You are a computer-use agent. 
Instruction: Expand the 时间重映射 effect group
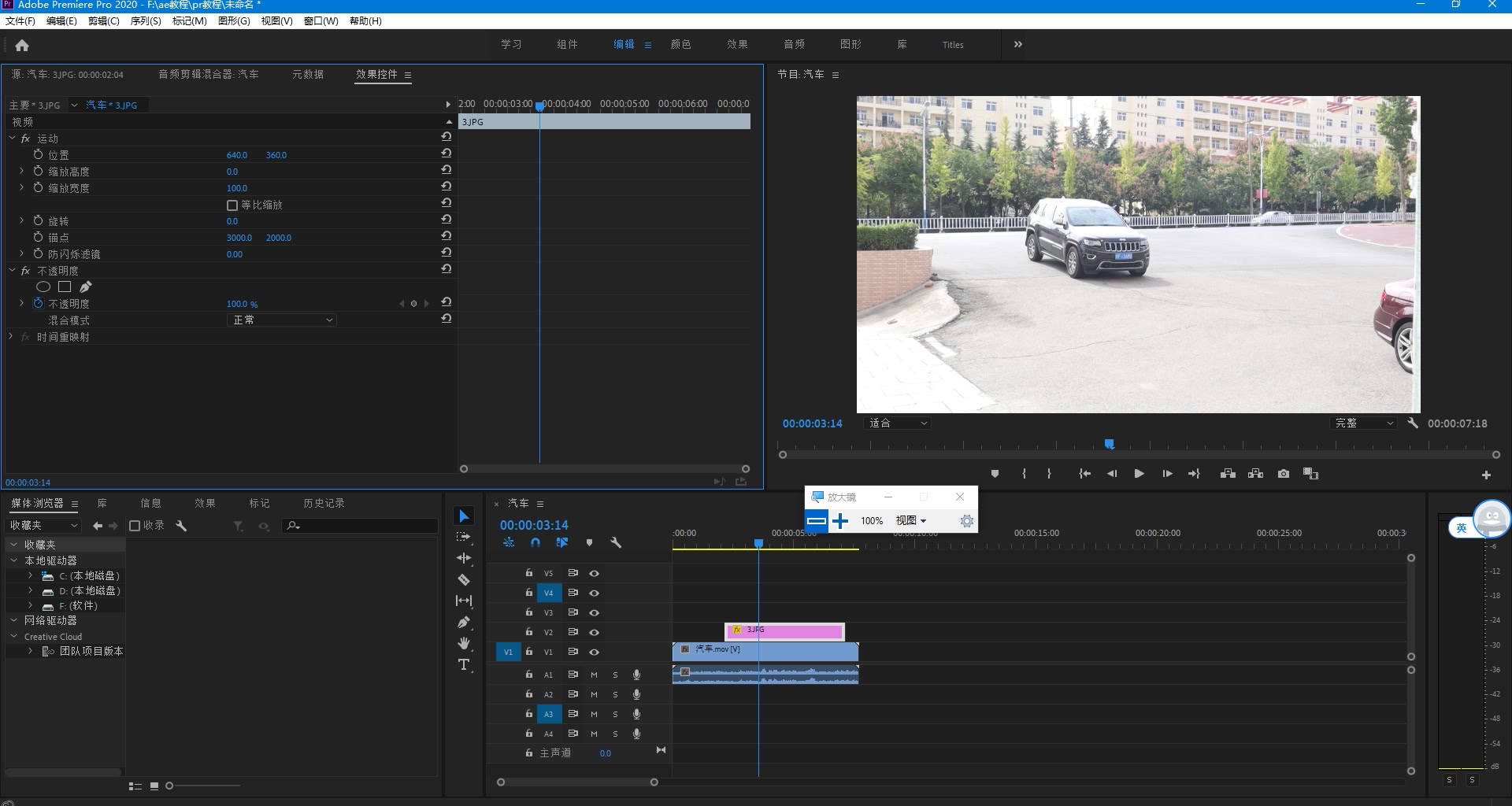pyautogui.click(x=12, y=336)
